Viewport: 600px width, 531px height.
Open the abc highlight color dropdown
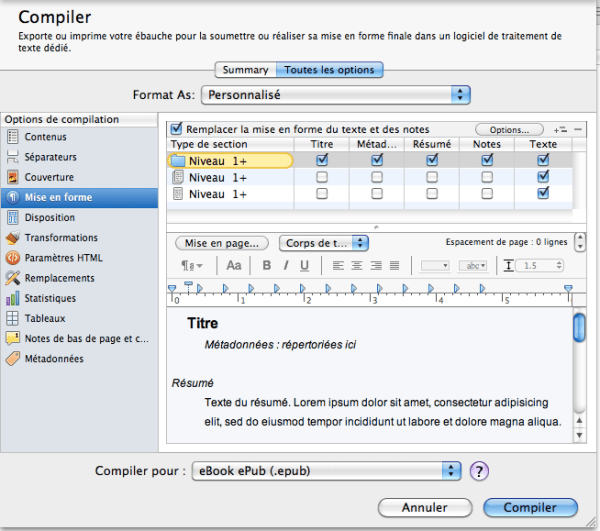(473, 266)
